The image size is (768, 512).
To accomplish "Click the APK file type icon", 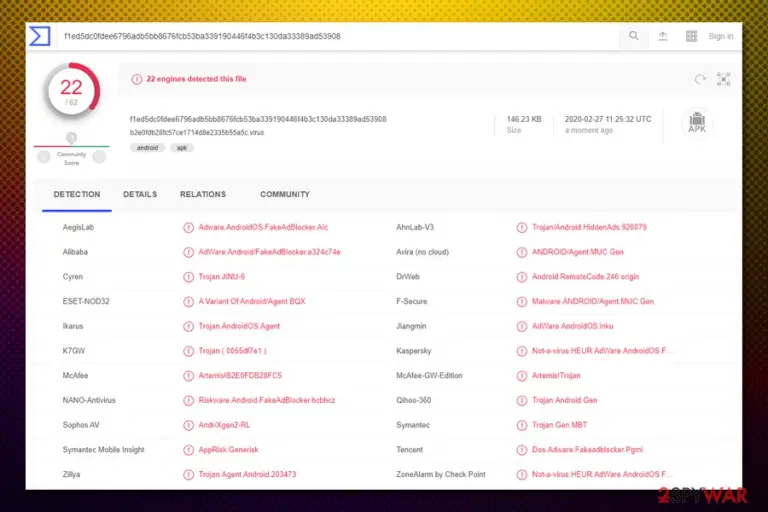I will (x=697, y=122).
